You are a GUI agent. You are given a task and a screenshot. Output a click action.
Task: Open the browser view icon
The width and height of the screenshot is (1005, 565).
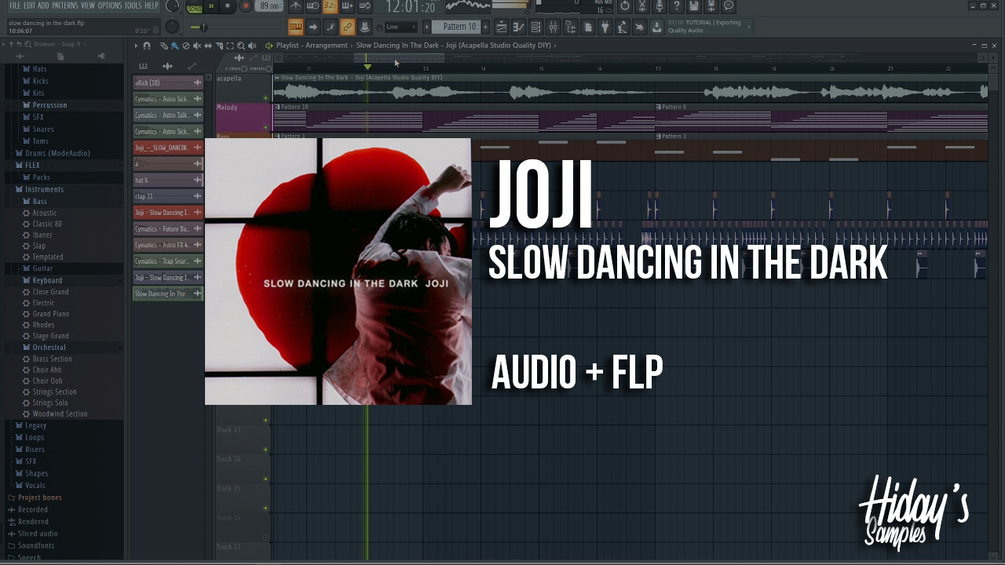click(x=570, y=27)
